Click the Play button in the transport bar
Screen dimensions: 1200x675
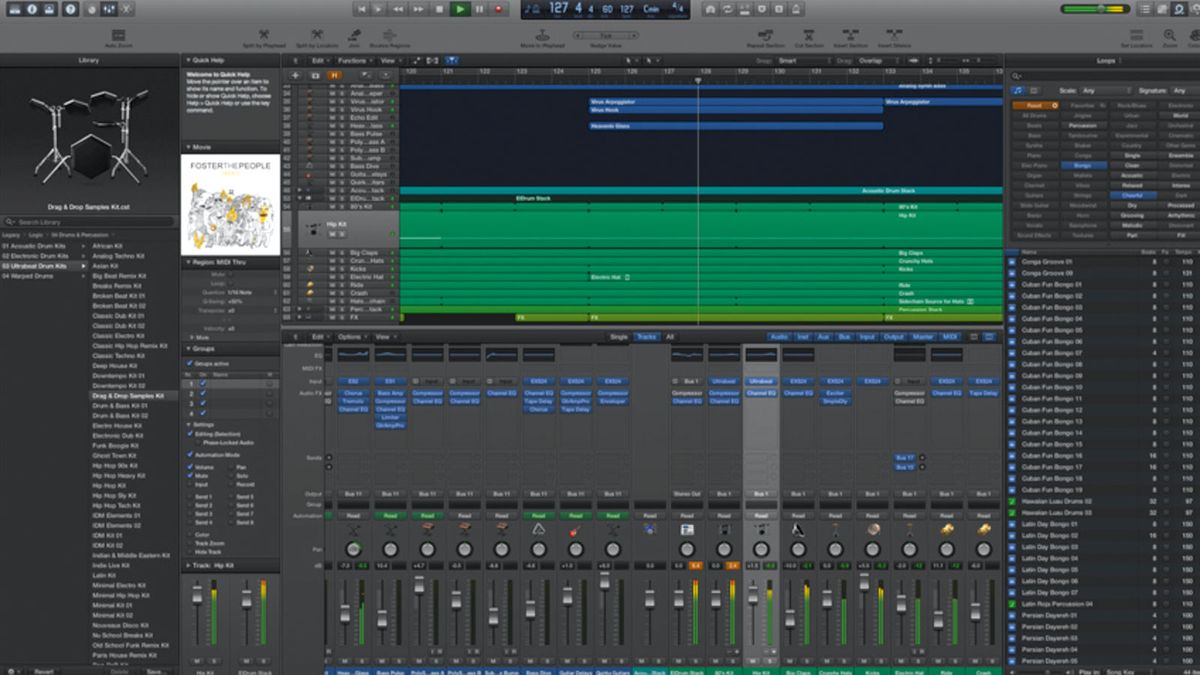click(459, 10)
